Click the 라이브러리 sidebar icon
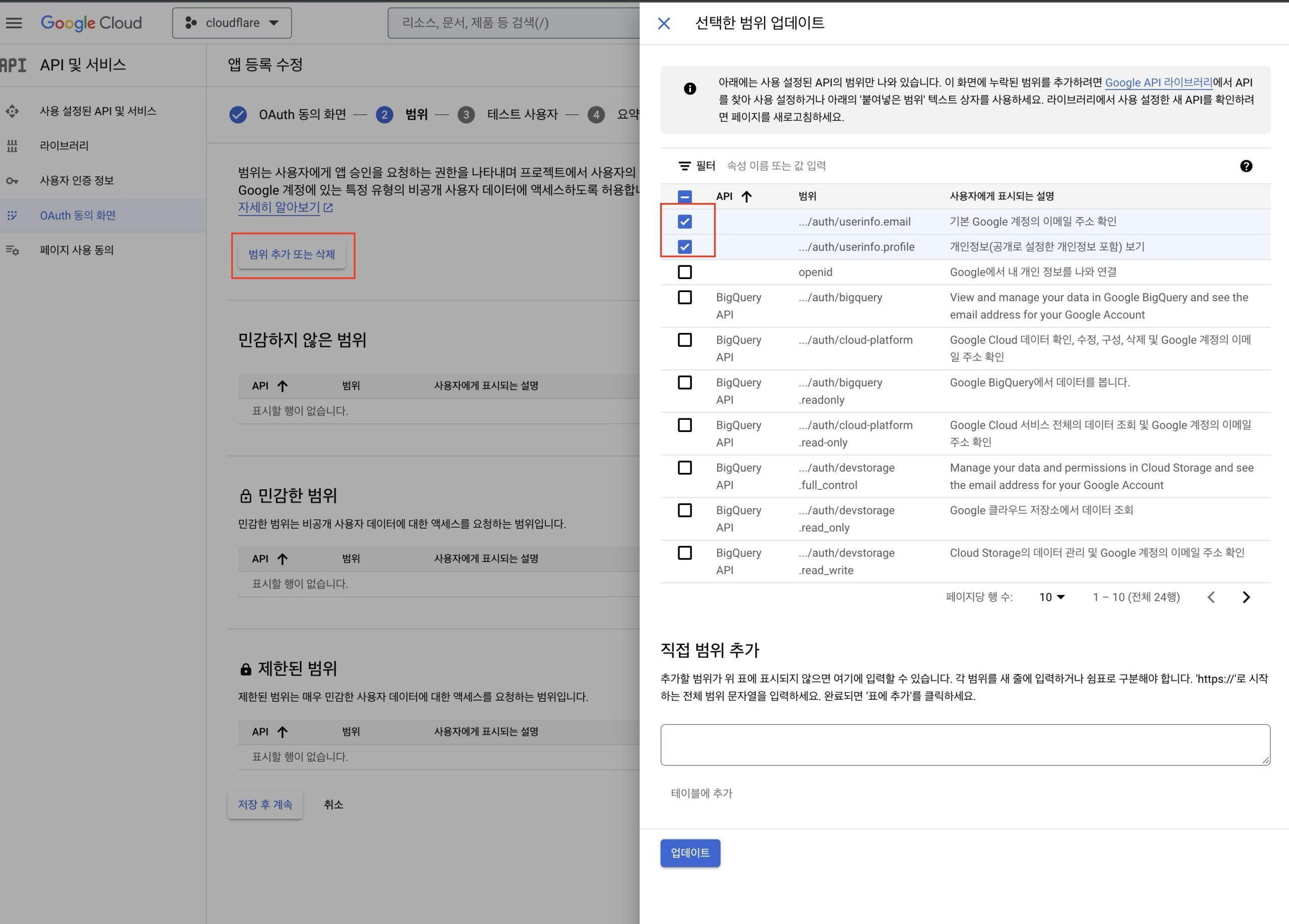The height and width of the screenshot is (924, 1289). click(13, 146)
